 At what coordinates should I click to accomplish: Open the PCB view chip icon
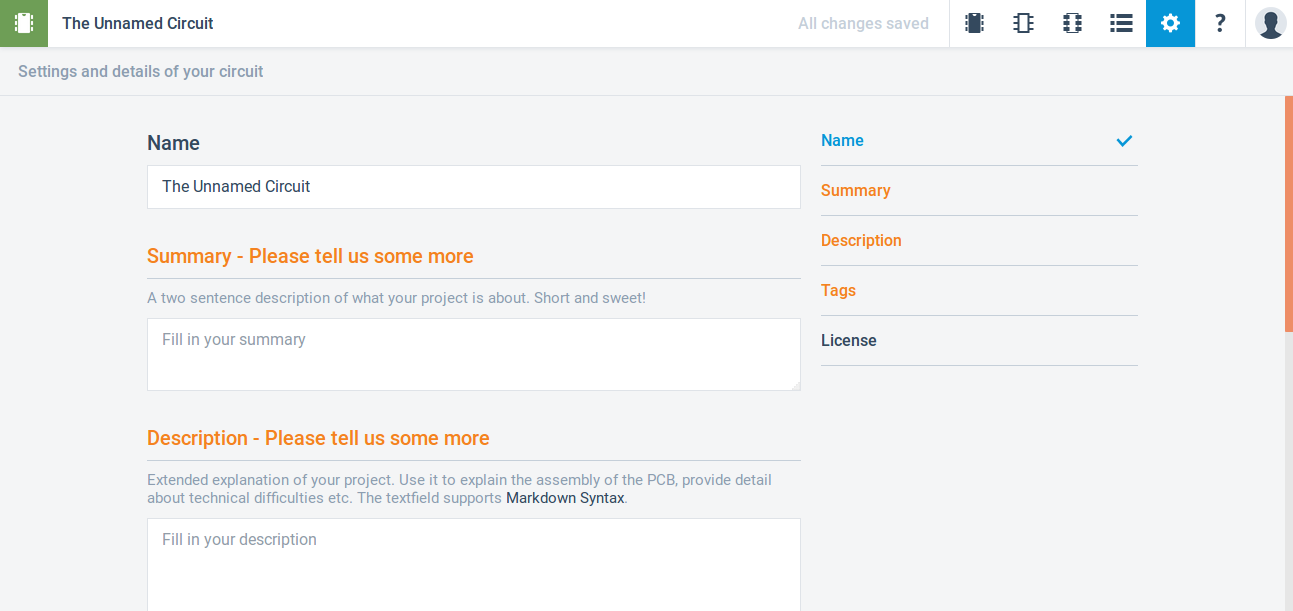point(1072,23)
